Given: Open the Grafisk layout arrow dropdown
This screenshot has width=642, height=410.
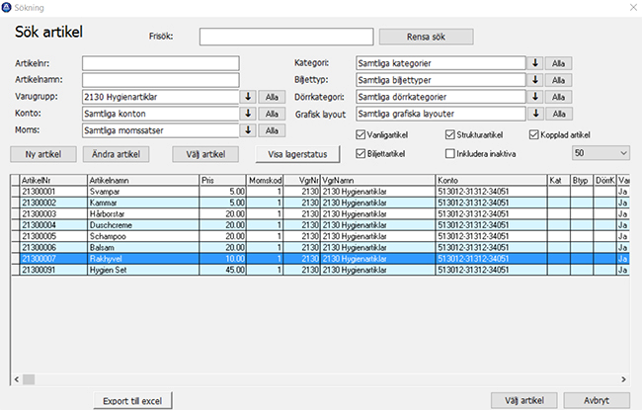Looking at the screenshot, I should (535, 113).
